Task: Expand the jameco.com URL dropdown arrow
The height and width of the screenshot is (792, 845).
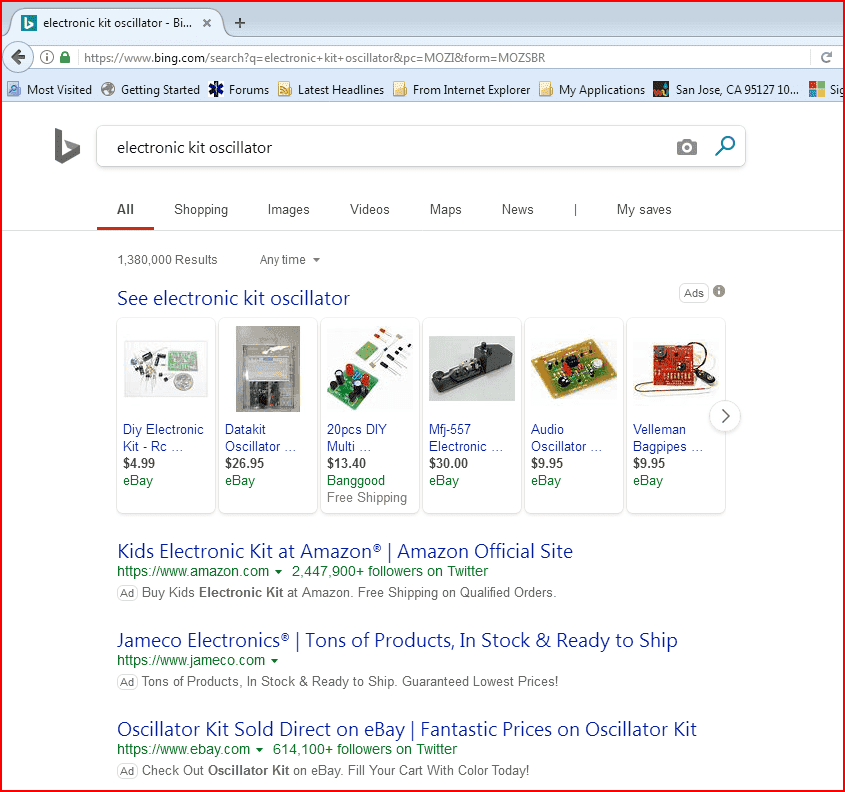Action: pyautogui.click(x=274, y=661)
